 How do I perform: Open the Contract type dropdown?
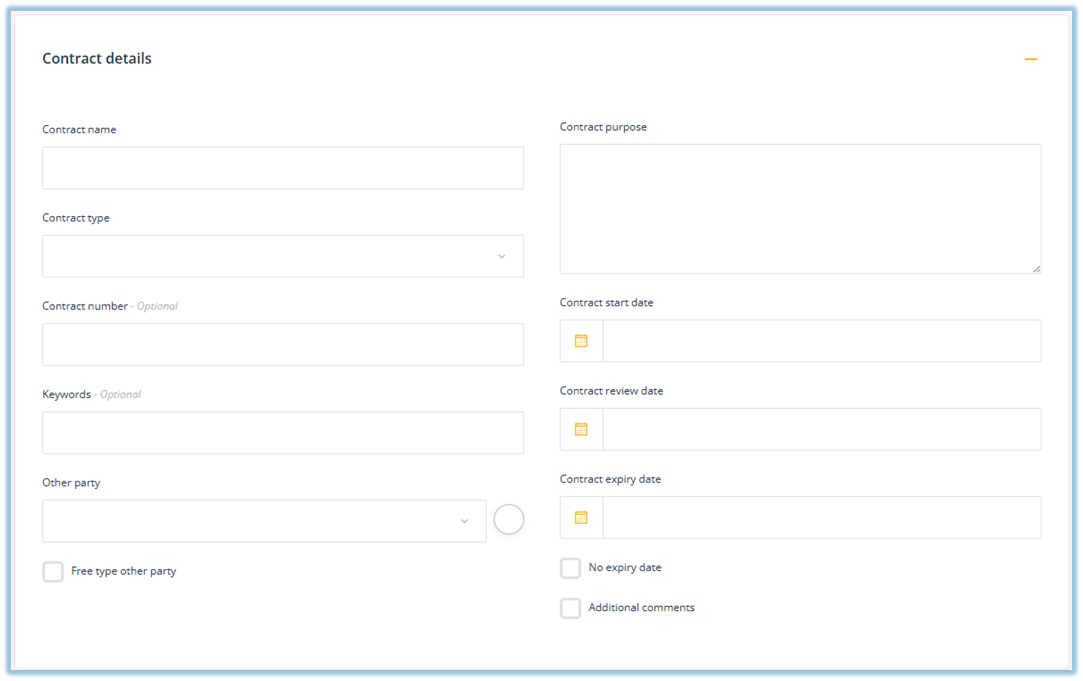pyautogui.click(x=283, y=257)
